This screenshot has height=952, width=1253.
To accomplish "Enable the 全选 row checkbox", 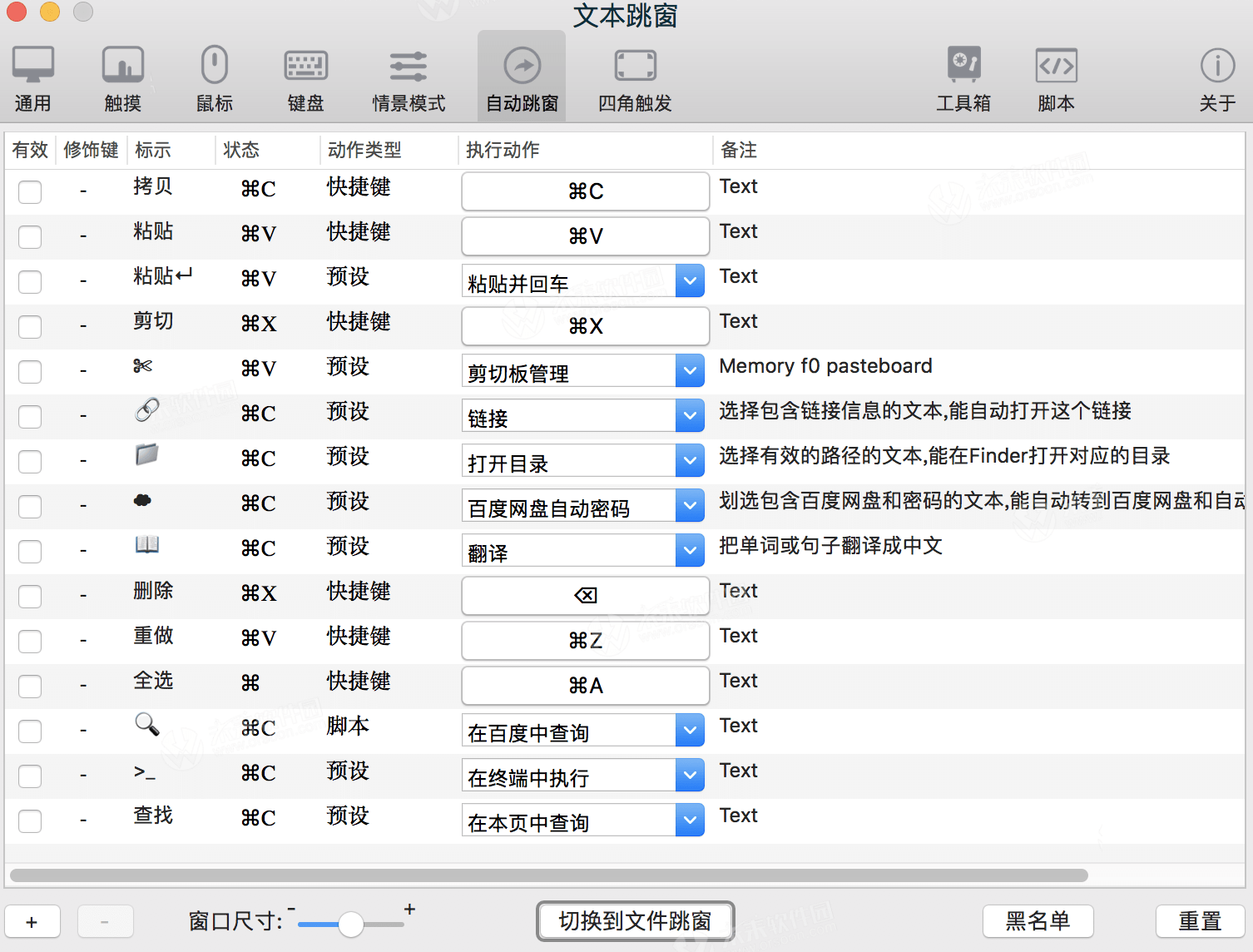I will coord(29,686).
